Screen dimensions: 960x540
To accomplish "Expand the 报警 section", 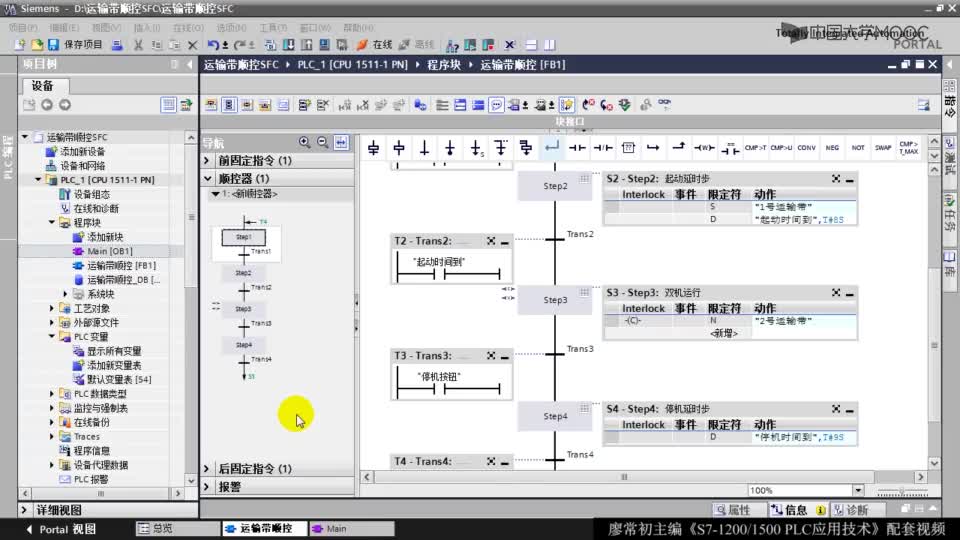I will pyautogui.click(x=207, y=487).
